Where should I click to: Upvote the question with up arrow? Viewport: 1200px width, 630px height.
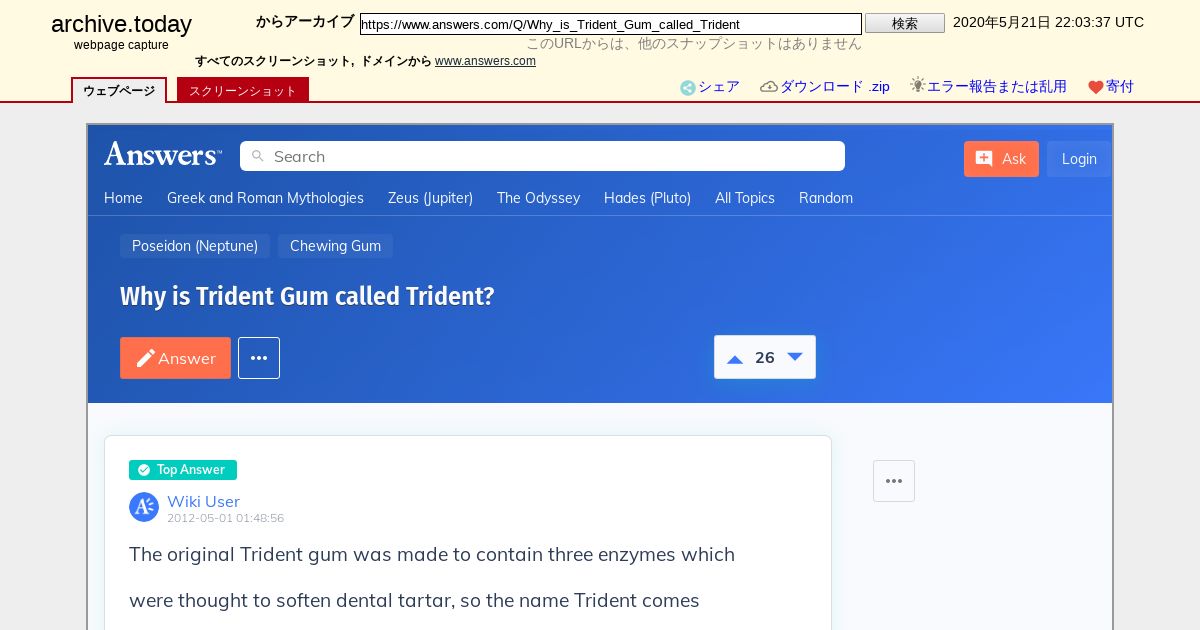click(735, 358)
